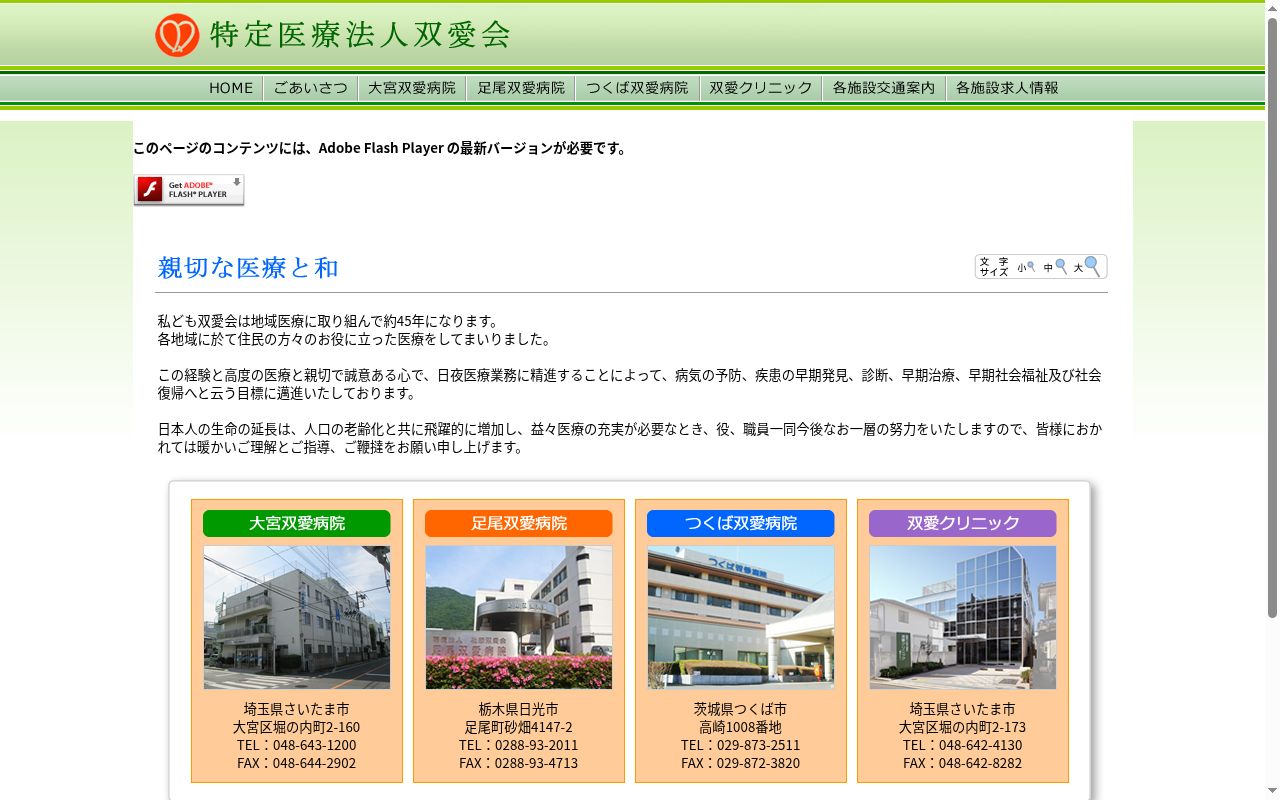Open the 双愛クリニック building photo
This screenshot has width=1280, height=800.
pyautogui.click(x=963, y=617)
